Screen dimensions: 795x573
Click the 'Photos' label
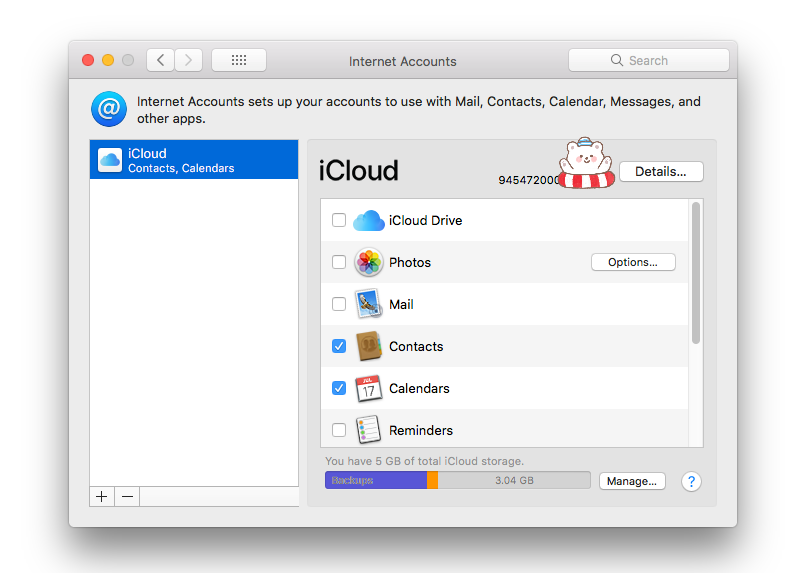[x=410, y=263]
